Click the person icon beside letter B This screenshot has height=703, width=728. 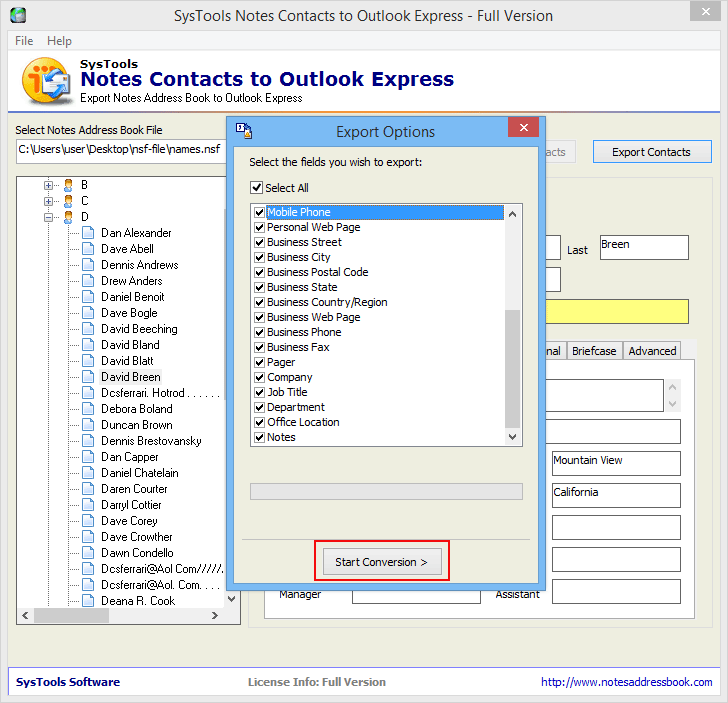[68, 185]
